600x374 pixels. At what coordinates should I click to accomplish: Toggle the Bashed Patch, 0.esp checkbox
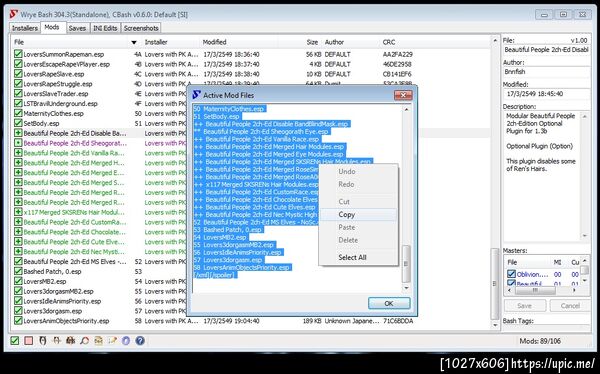click(x=18, y=271)
